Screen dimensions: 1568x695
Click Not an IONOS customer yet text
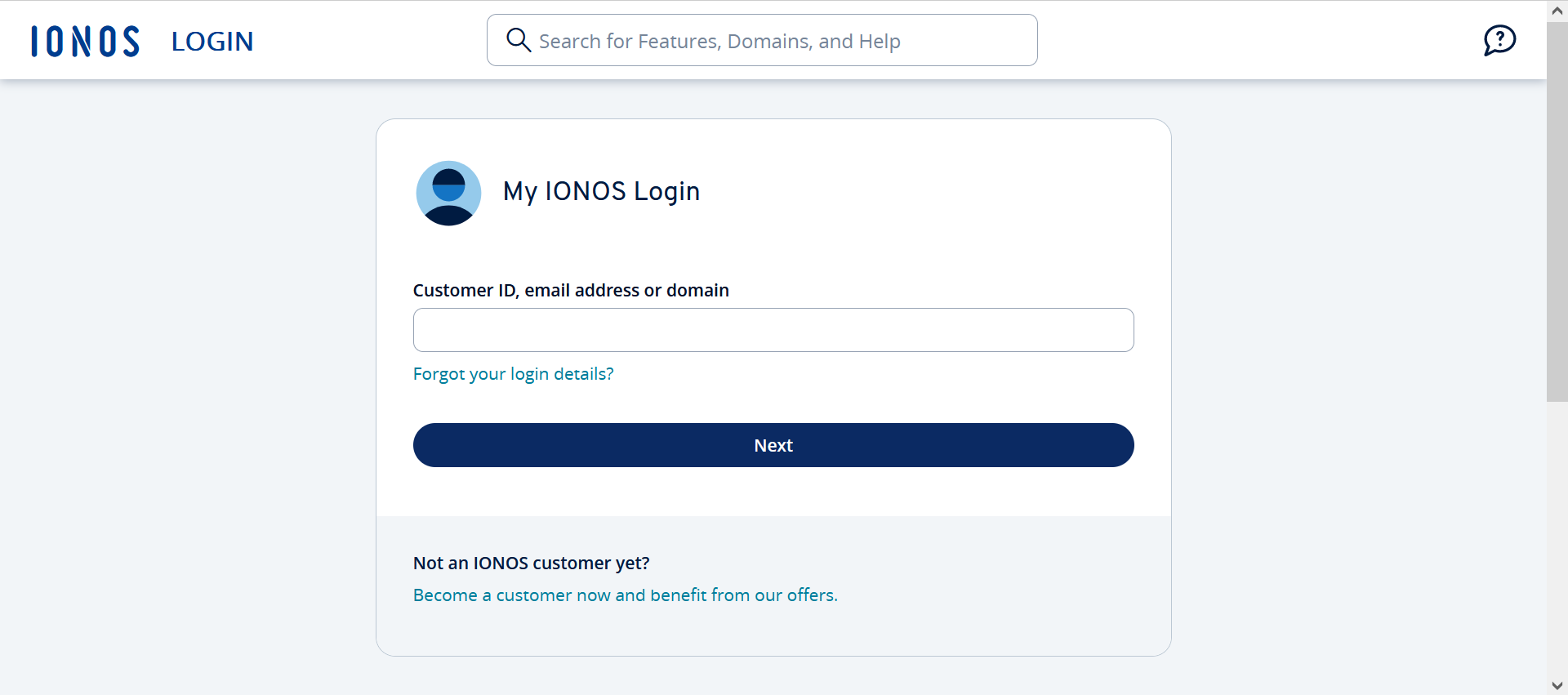coord(532,564)
